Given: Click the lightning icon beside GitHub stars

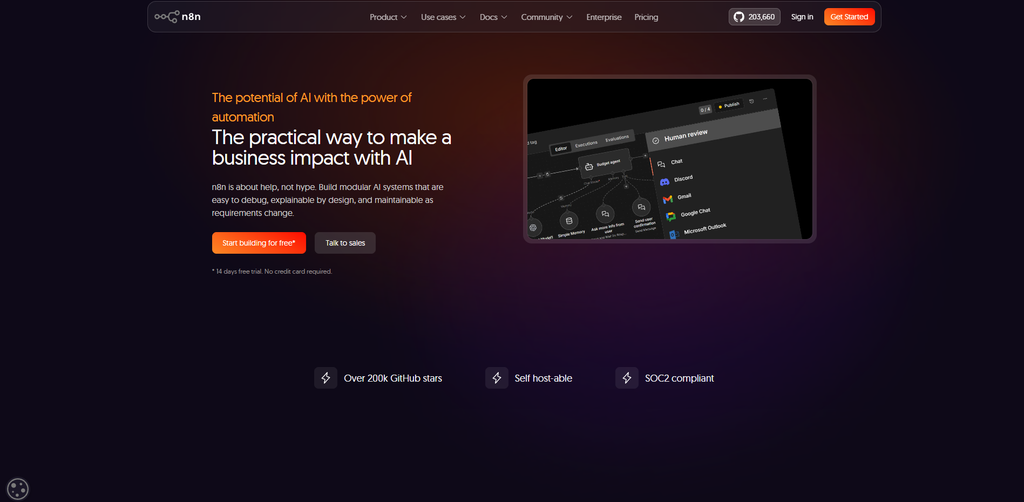Looking at the screenshot, I should (x=326, y=378).
